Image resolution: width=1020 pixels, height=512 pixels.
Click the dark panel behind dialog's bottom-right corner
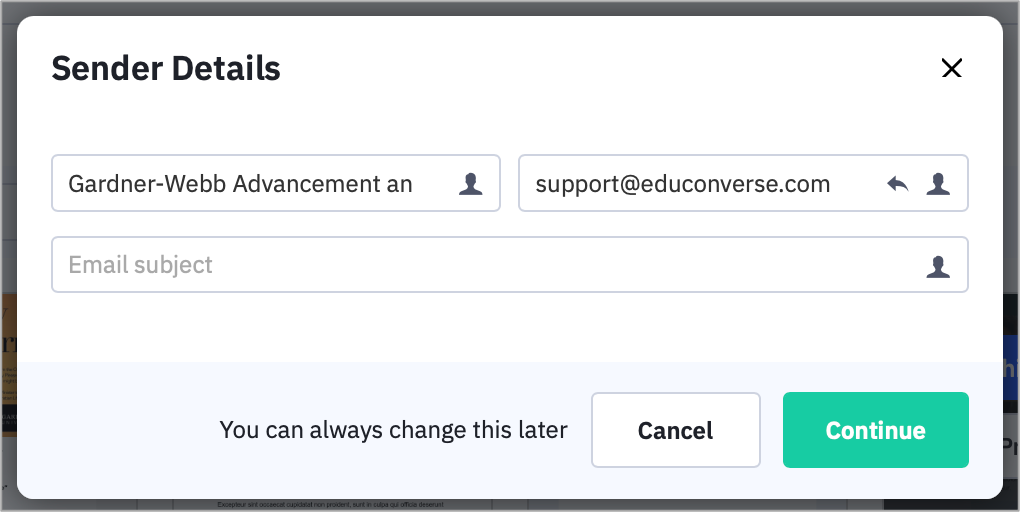click(x=952, y=504)
